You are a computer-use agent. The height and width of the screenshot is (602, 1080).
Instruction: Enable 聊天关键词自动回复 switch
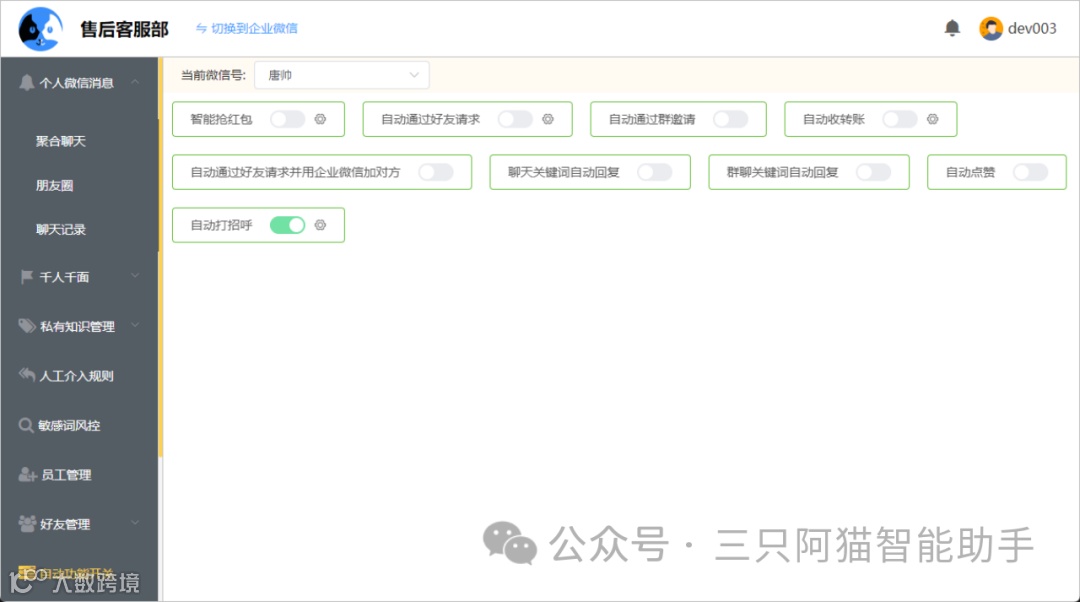click(x=654, y=172)
